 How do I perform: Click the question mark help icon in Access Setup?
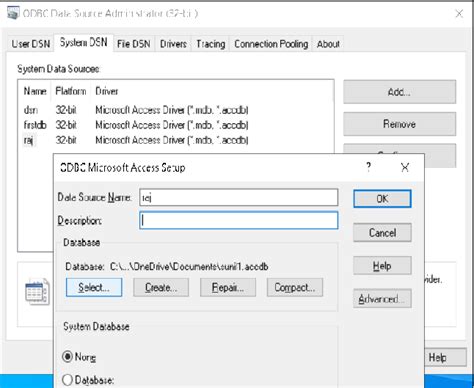[368, 167]
